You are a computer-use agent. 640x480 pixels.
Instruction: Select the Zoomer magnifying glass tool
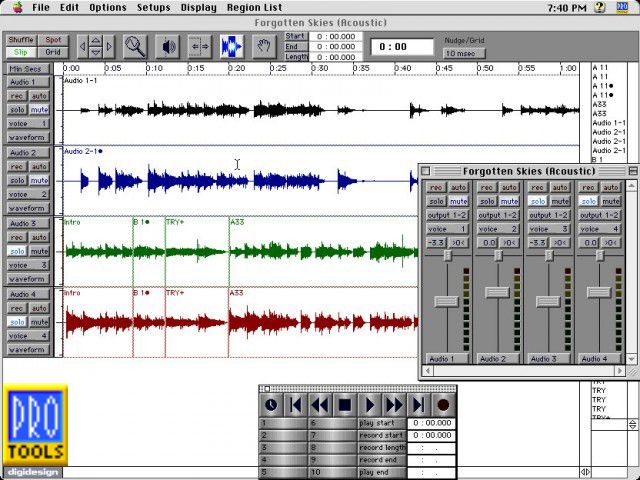135,47
